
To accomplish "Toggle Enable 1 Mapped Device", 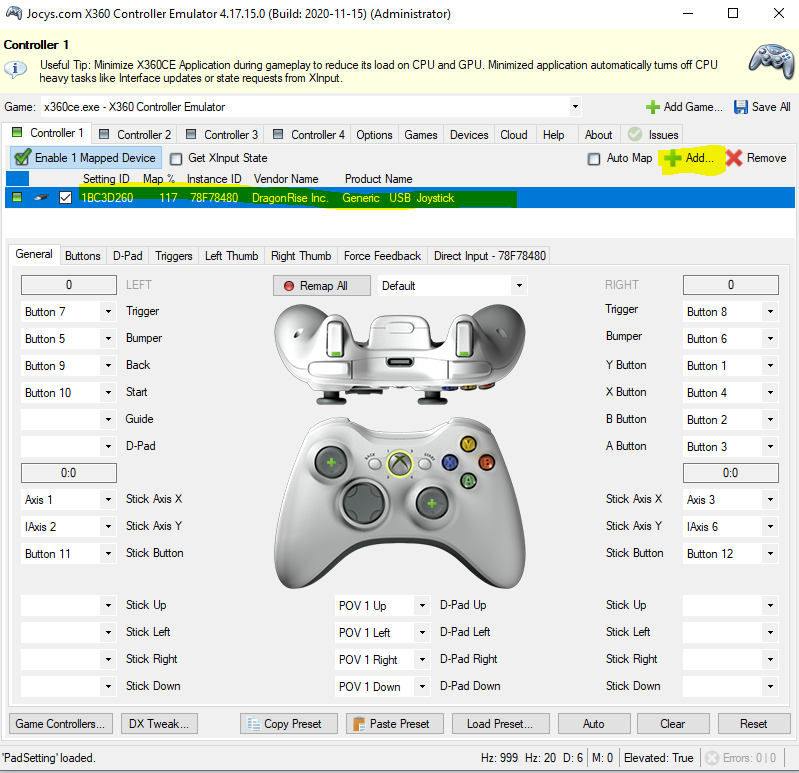I will [86, 157].
